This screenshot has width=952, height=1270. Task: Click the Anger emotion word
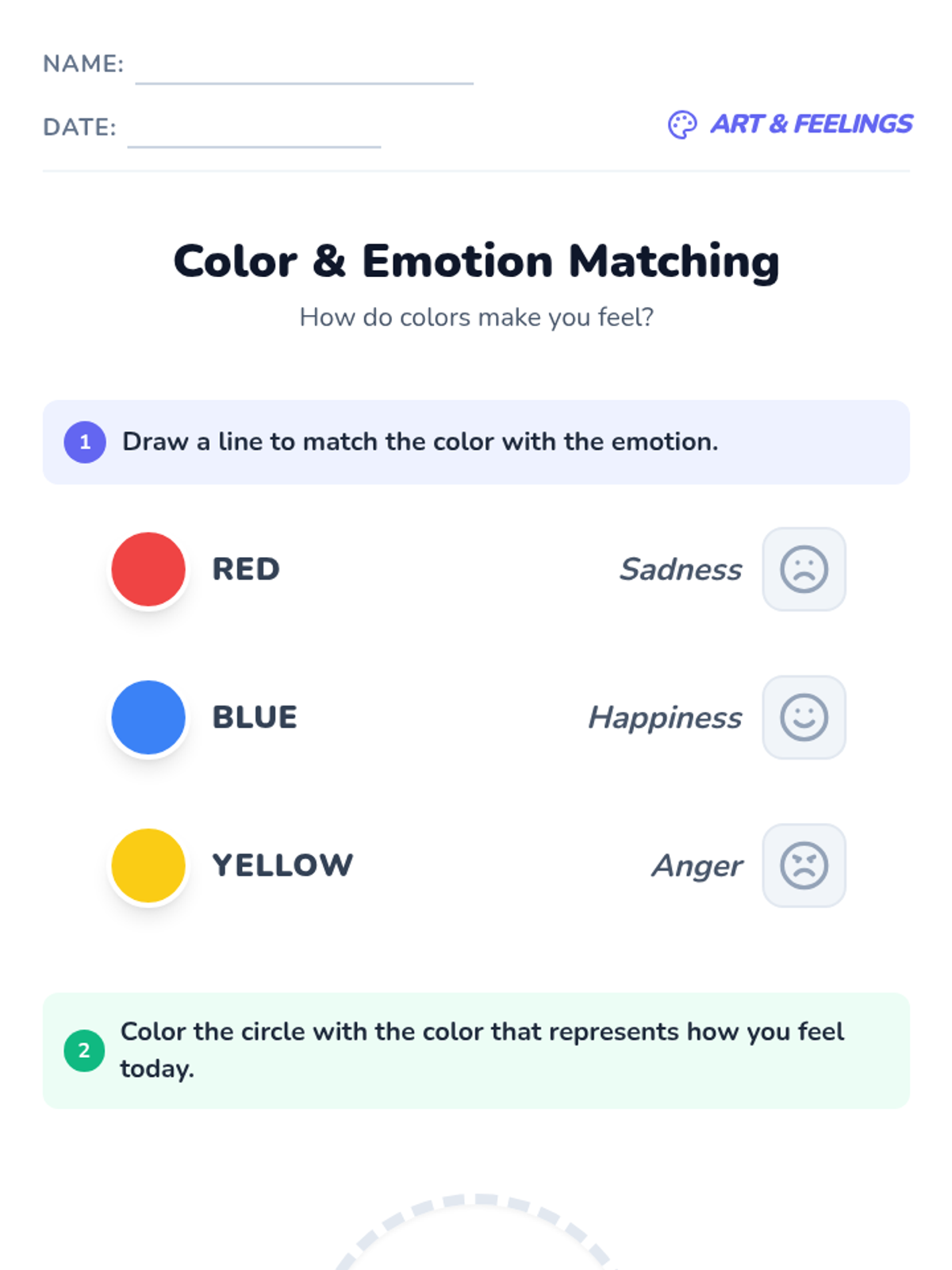pos(697,866)
